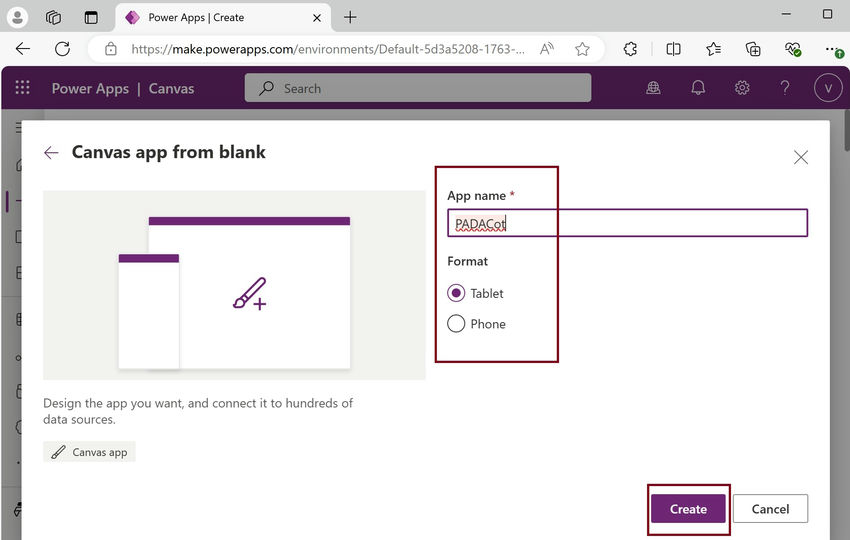Close the Power Apps | Create tab
This screenshot has height=540, width=850.
tap(317, 18)
